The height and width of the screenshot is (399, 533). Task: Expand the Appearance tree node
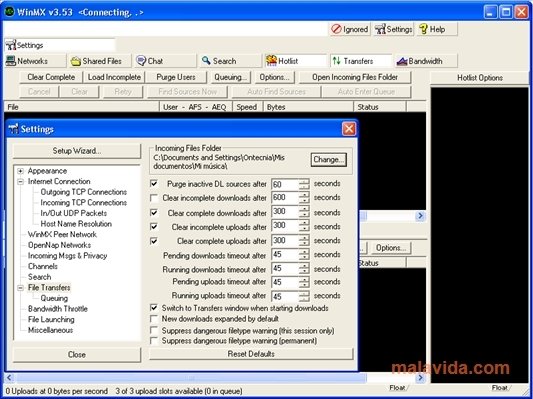click(21, 171)
